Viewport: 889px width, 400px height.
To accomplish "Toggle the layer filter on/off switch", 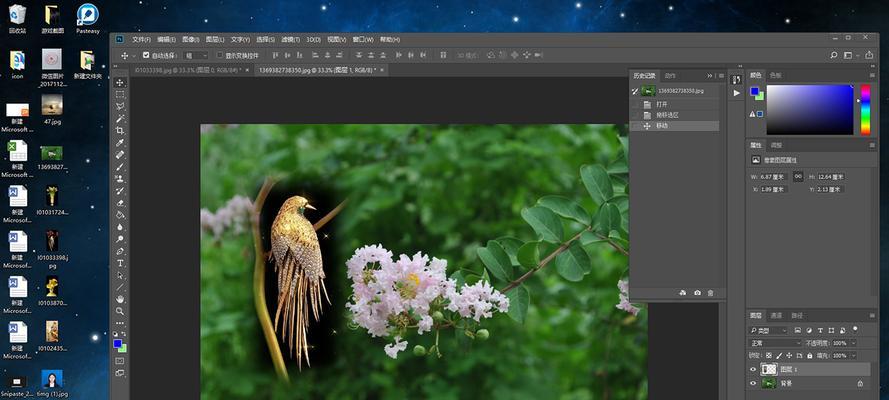I will pos(856,329).
